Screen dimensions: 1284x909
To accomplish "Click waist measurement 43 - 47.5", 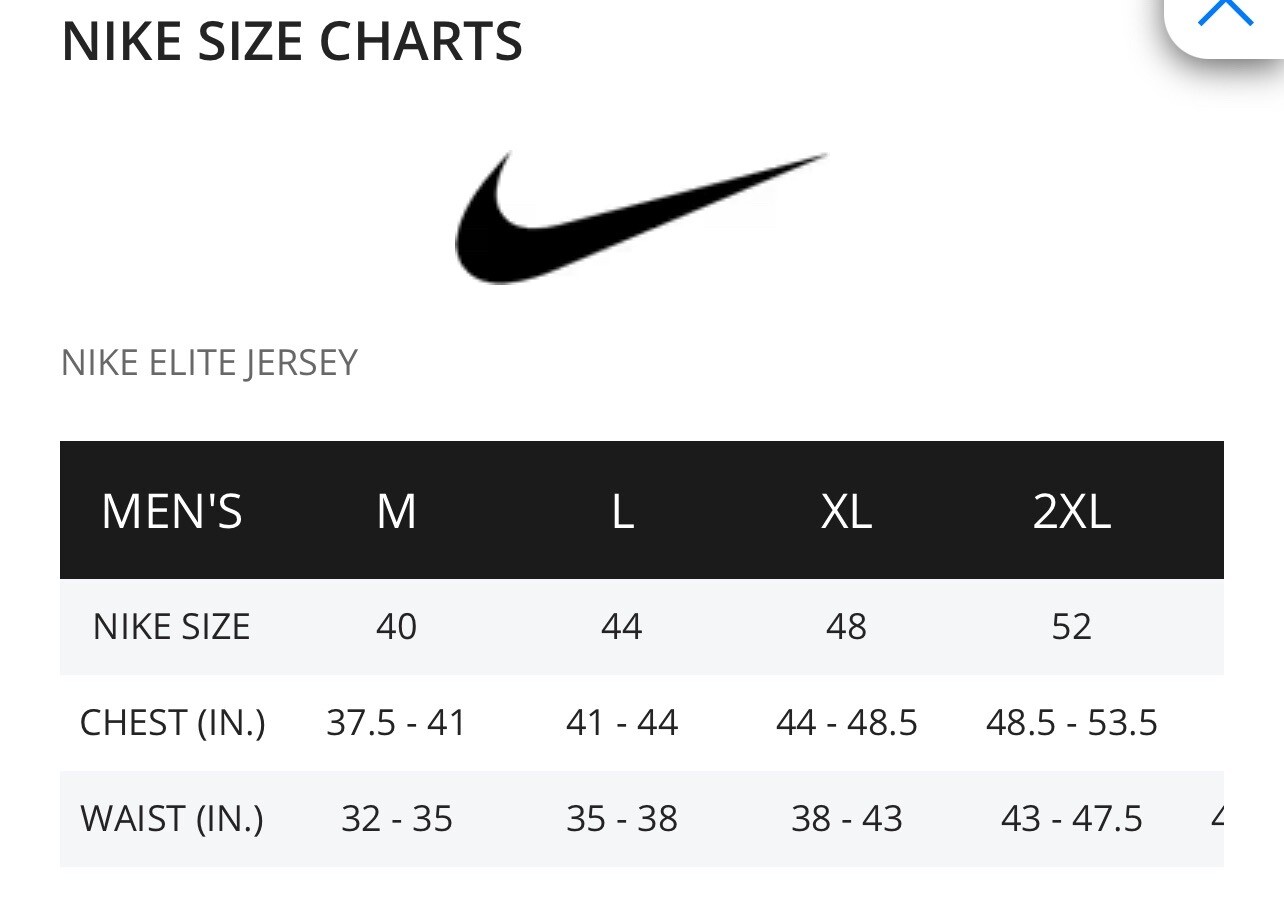I will click(x=1072, y=819).
